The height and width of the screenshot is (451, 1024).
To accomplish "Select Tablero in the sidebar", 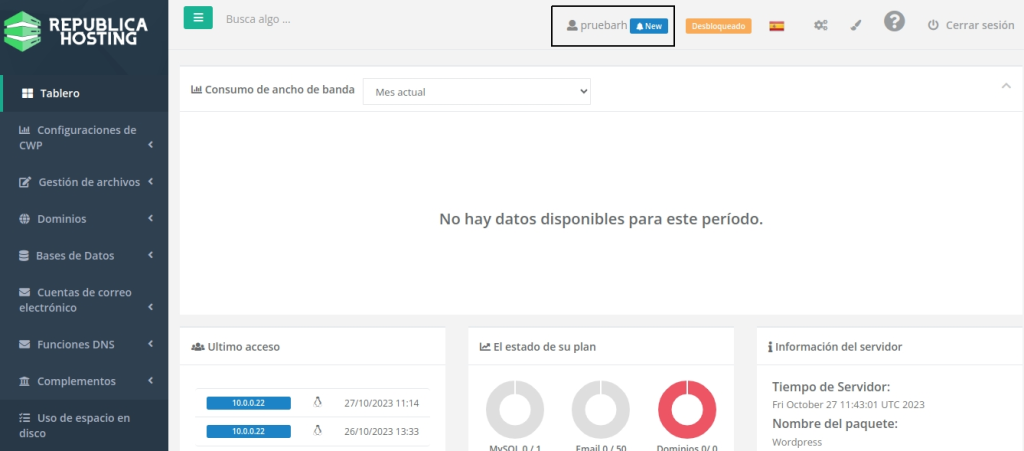I will 60,94.
